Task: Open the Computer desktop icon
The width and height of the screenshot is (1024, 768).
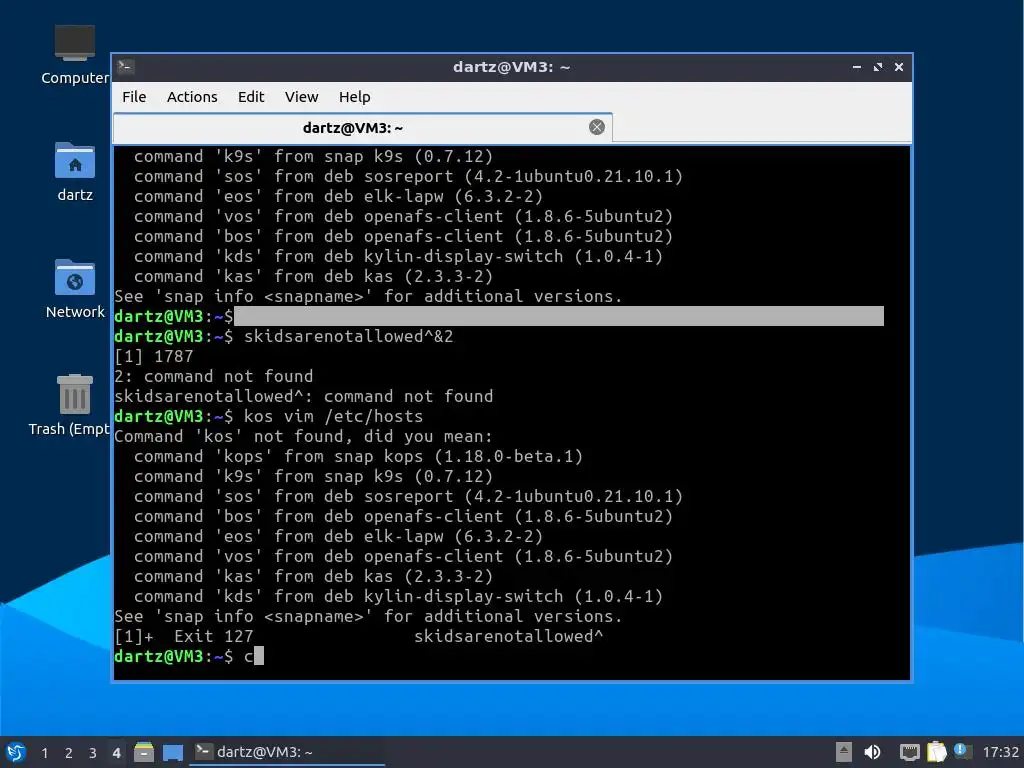Action: 74,55
